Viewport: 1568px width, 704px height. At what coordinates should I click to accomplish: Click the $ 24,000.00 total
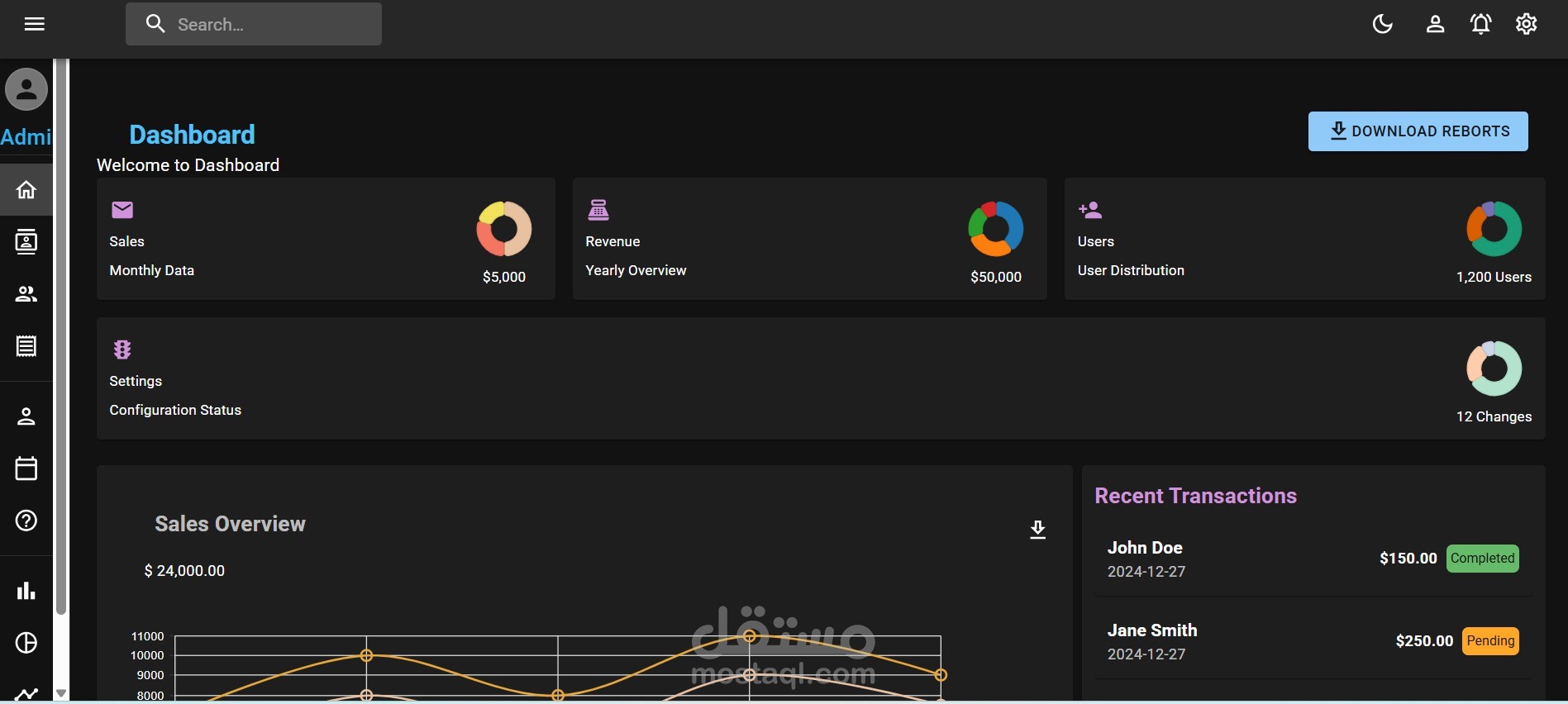pos(184,571)
